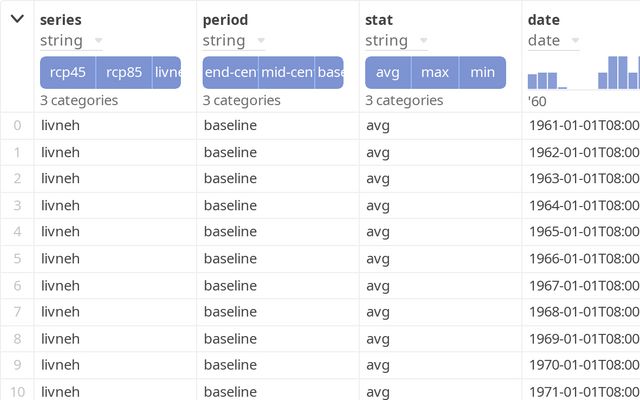Click a bar in the date histogram

pyautogui.click(x=618, y=73)
